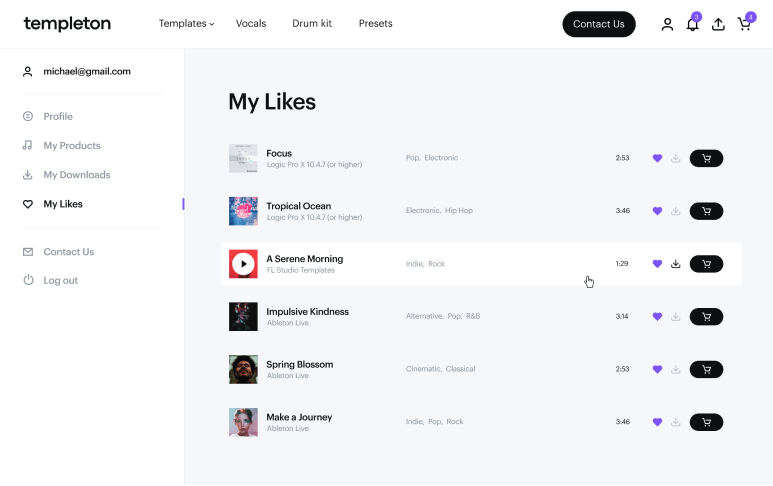Add Focus to cart
773x486 pixels.
click(706, 158)
